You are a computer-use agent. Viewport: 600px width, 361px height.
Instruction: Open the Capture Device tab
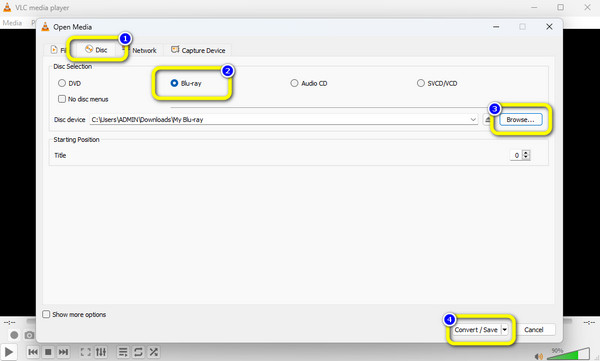pyautogui.click(x=198, y=50)
